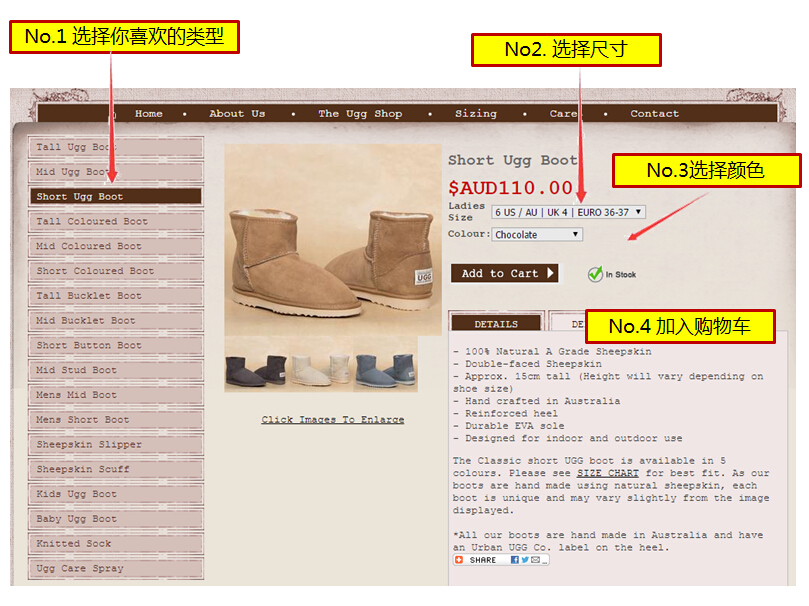809x606 pixels.
Task: Click the green In Stock checkmark icon
Action: pos(595,274)
